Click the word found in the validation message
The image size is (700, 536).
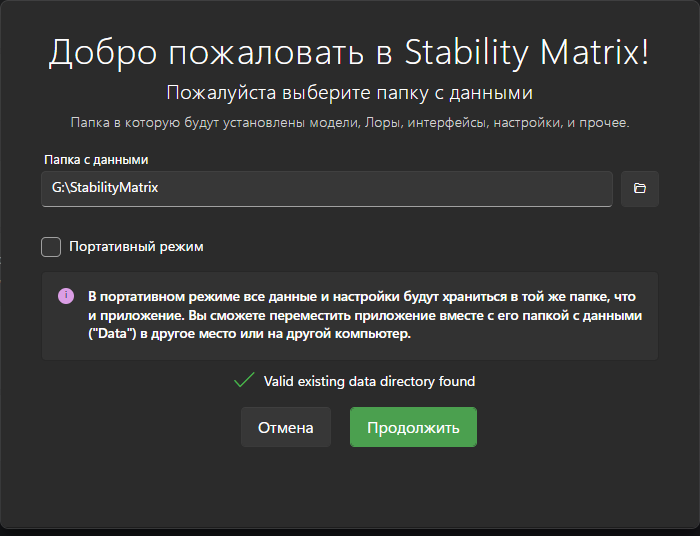tap(457, 382)
